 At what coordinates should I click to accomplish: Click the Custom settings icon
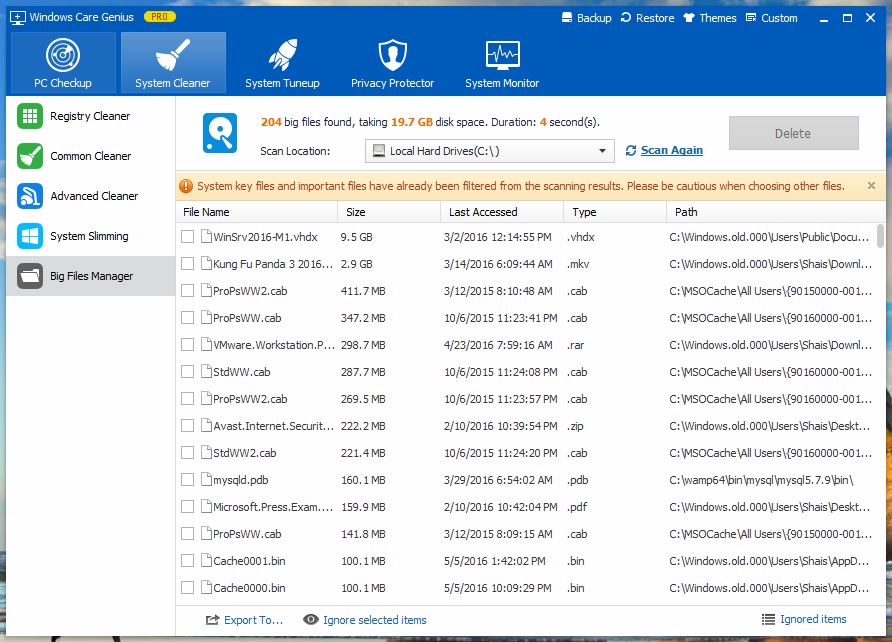(751, 17)
